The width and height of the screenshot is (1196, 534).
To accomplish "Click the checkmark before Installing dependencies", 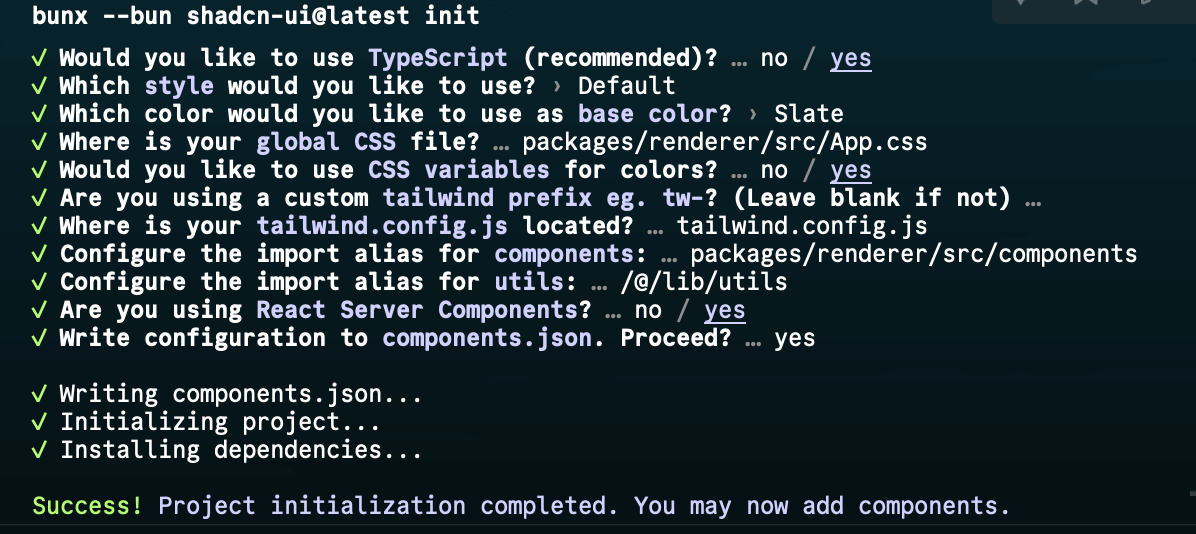I will [40, 451].
